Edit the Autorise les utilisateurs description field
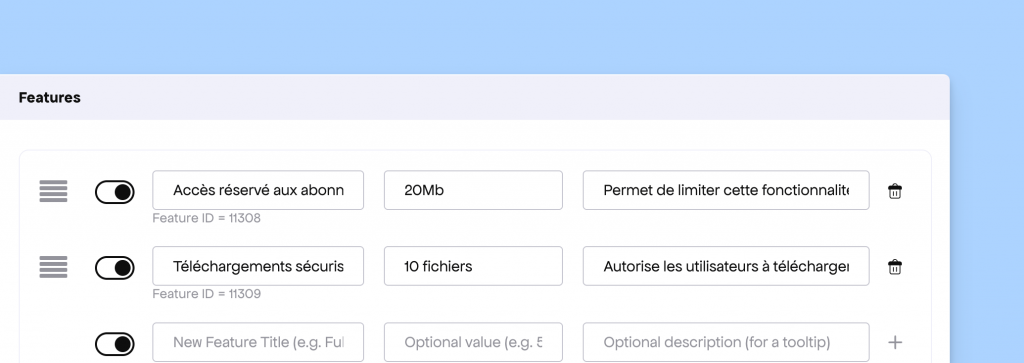The image size is (1024, 363). click(x=726, y=266)
